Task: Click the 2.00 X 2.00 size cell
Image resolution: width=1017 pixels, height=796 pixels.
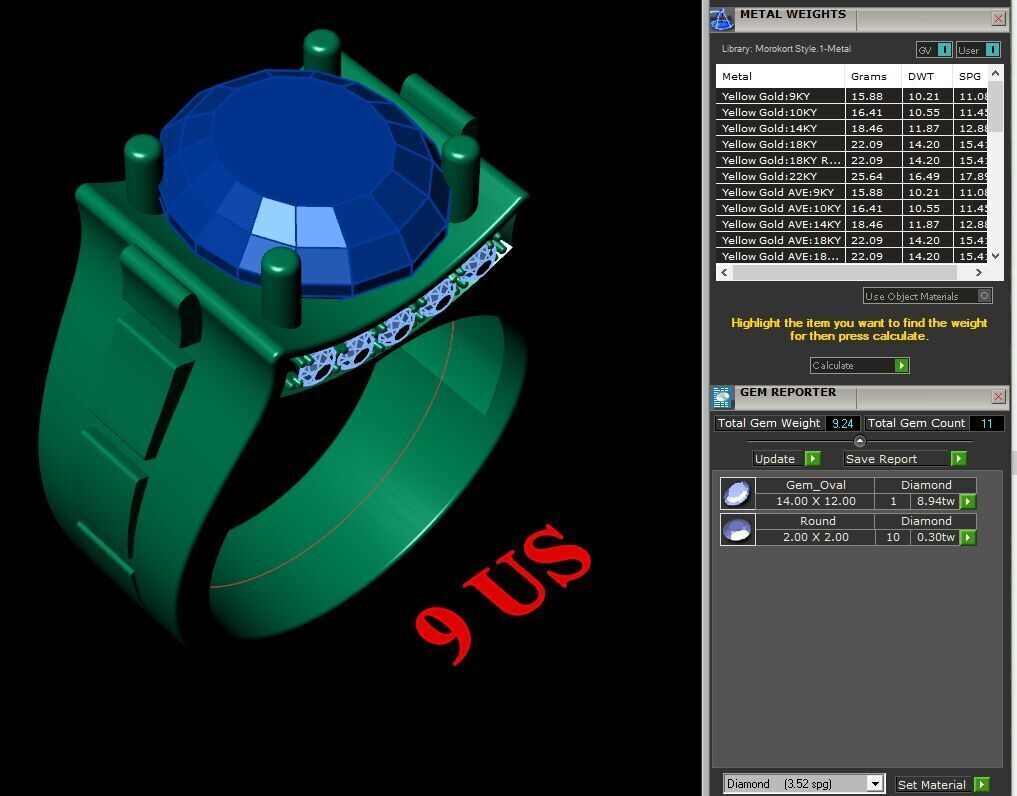Action: (x=815, y=537)
